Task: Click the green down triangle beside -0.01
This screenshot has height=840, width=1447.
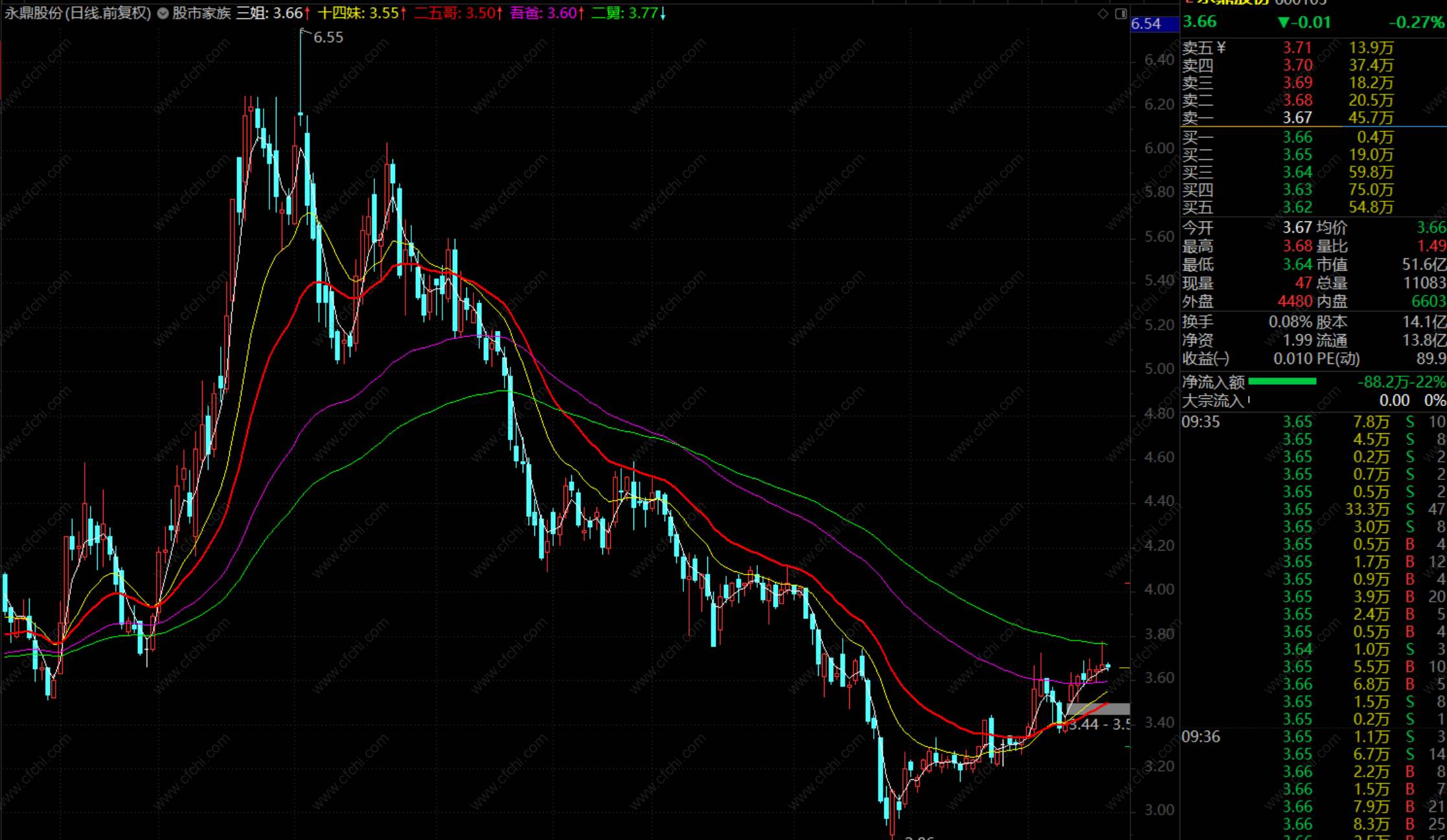Action: click(x=1283, y=23)
